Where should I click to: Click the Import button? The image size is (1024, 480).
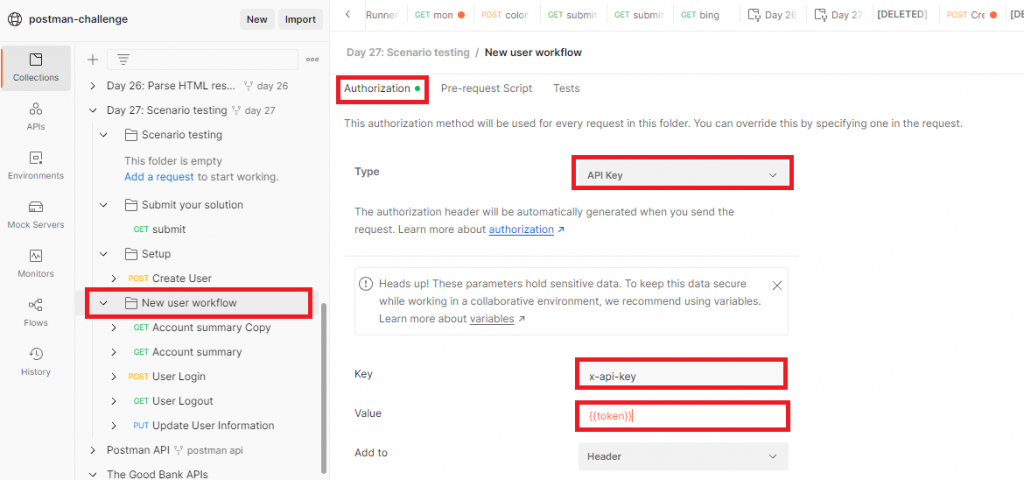coord(300,19)
